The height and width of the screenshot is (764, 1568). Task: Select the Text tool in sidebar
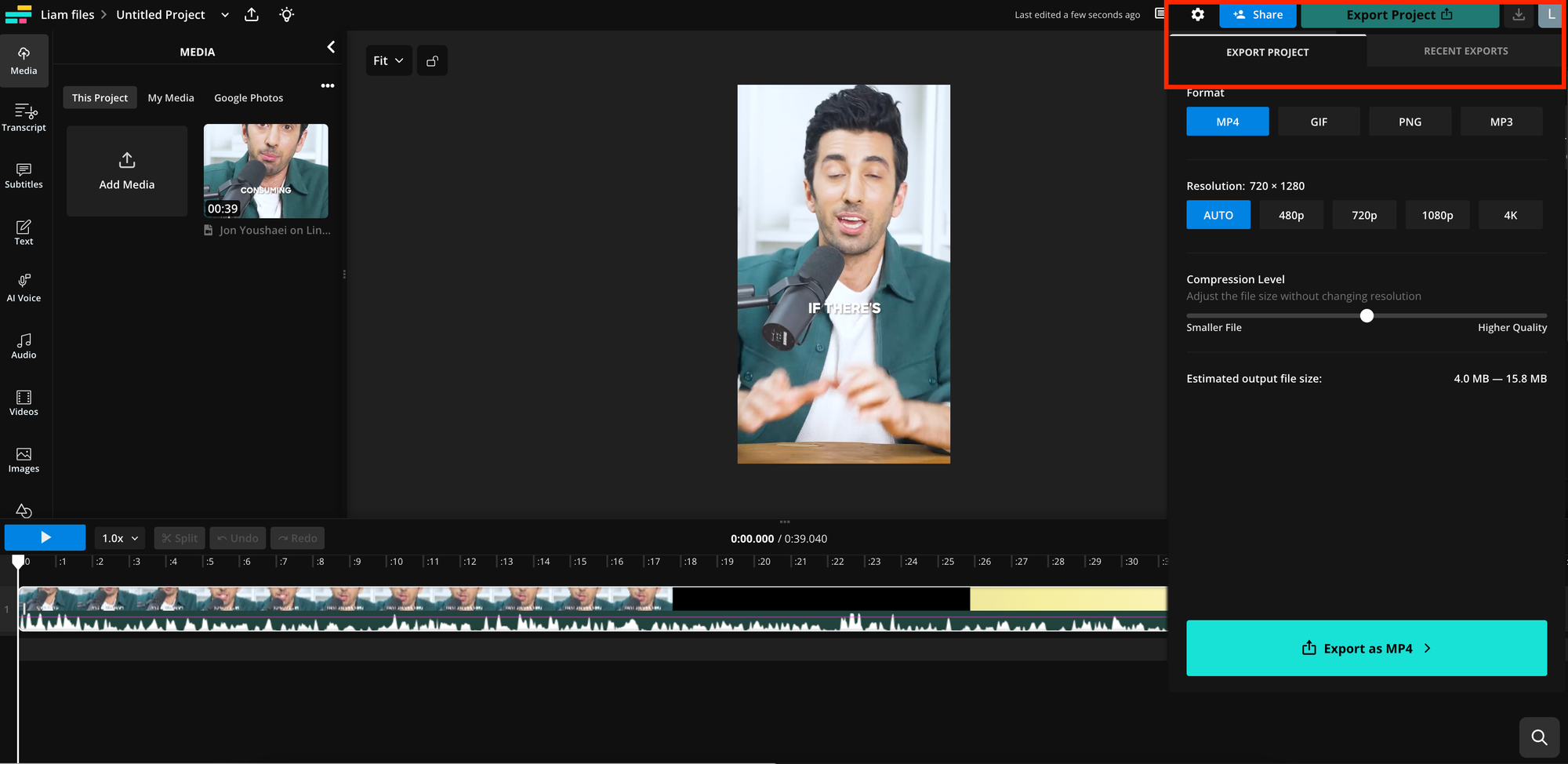coord(24,231)
